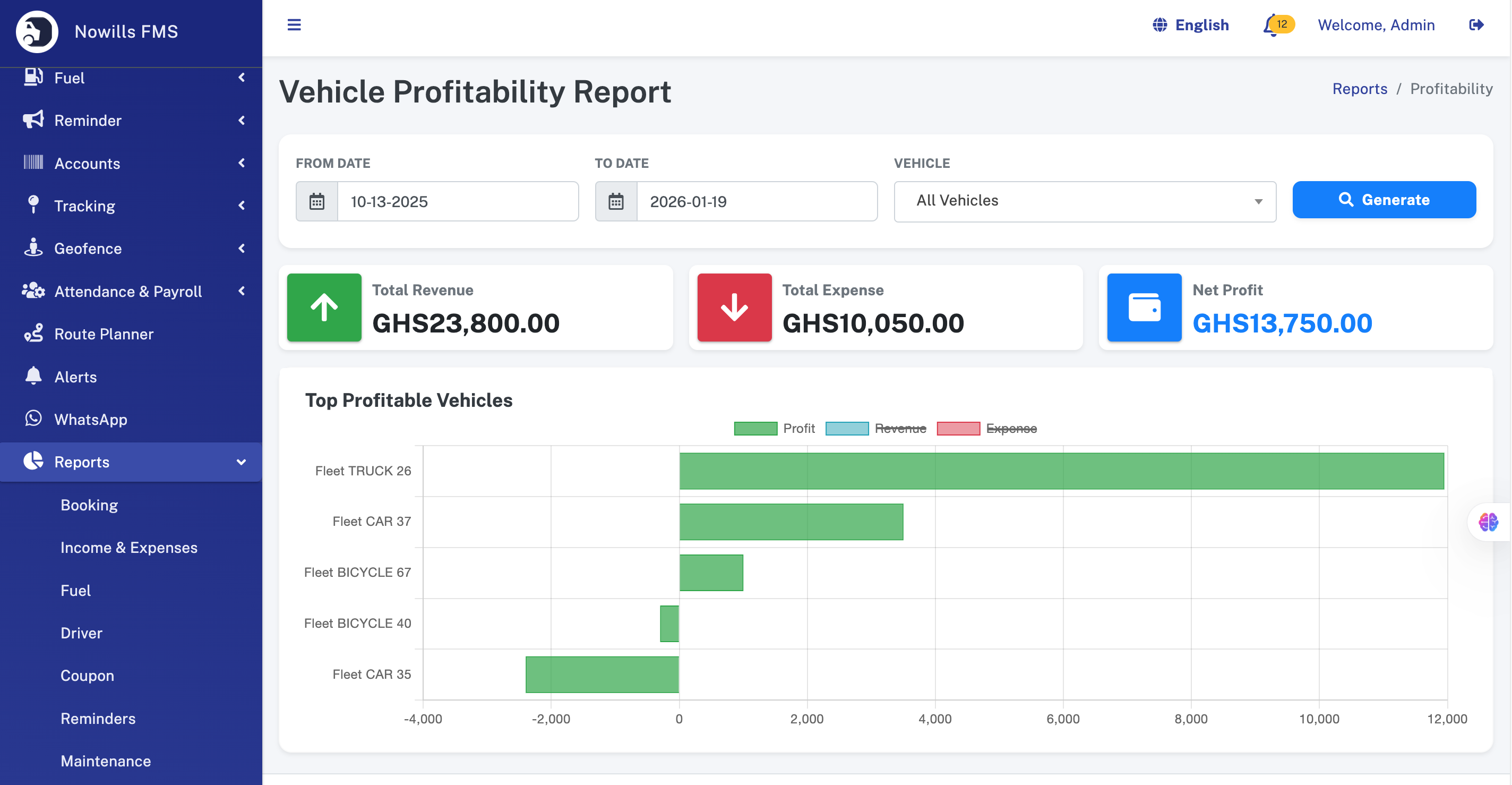Open the Booking report submenu item

pyautogui.click(x=89, y=505)
